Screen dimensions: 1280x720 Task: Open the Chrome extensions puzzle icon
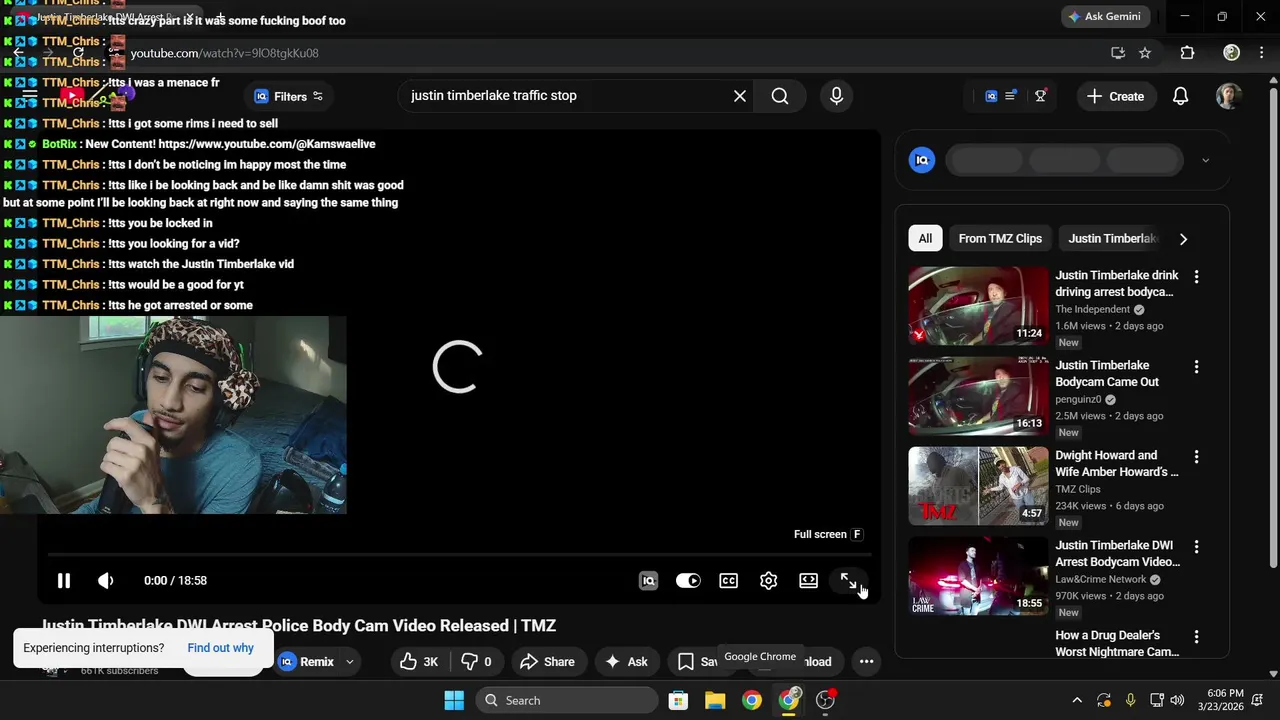click(x=1187, y=53)
